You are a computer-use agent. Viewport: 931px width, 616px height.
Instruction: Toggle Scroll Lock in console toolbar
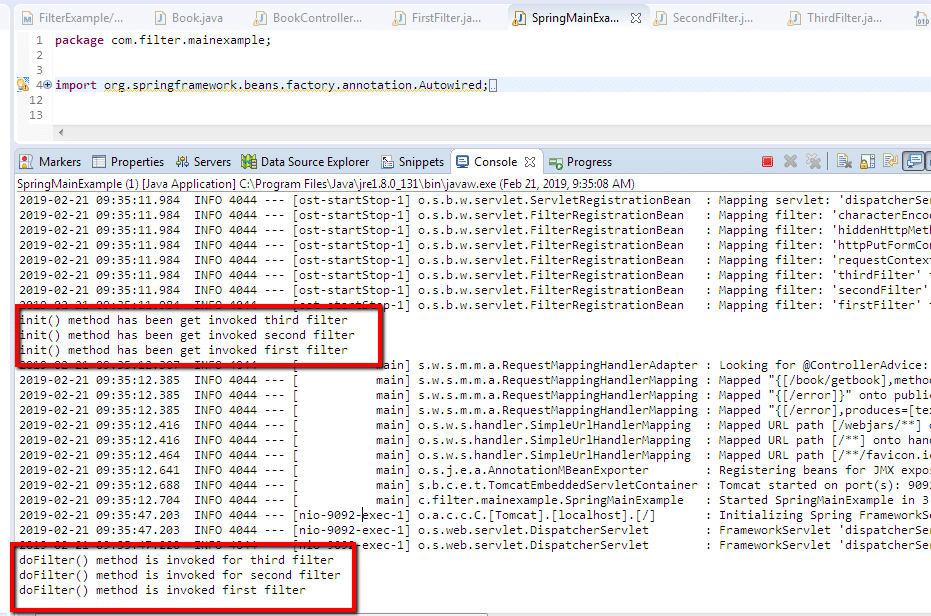[x=866, y=162]
